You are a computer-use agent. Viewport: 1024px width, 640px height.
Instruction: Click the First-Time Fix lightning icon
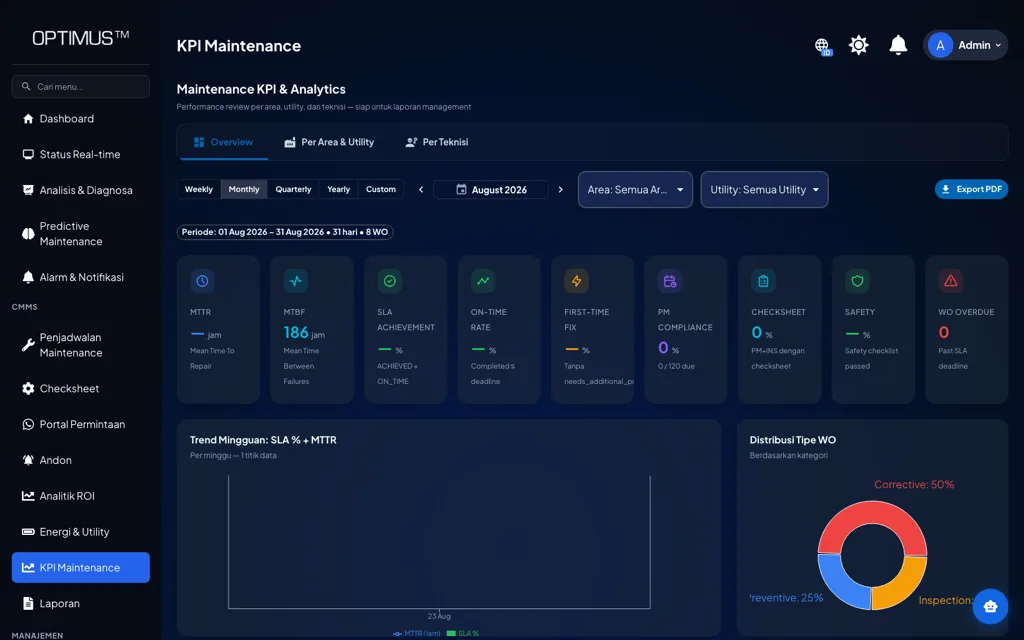click(x=577, y=281)
